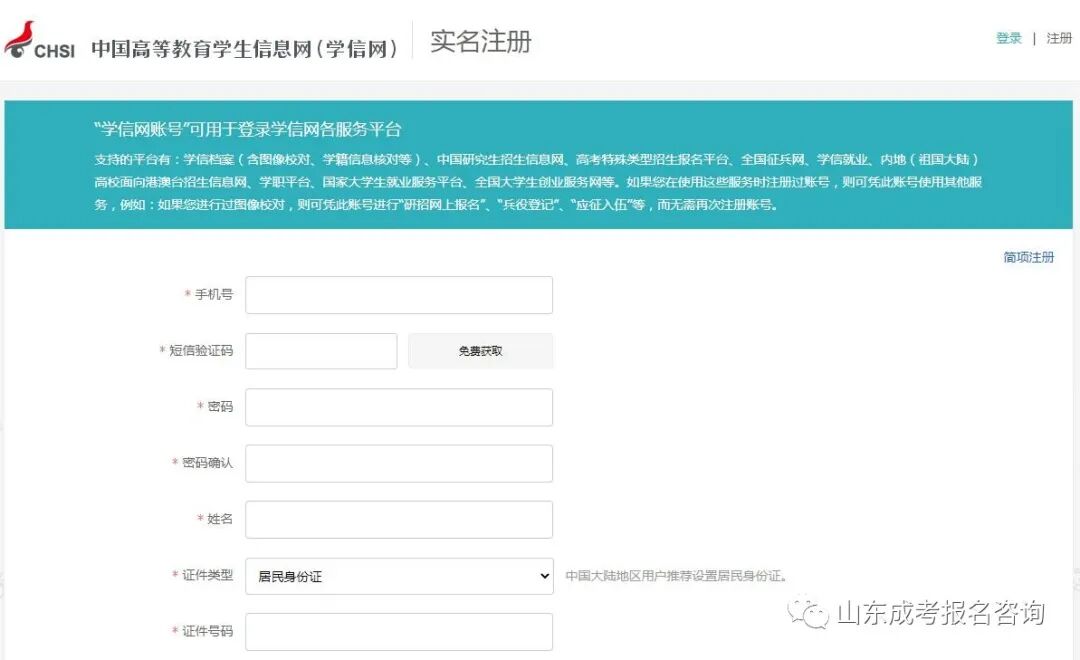The image size is (1080, 660).
Task: Open the 注册 link in header
Action: coord(1059,39)
